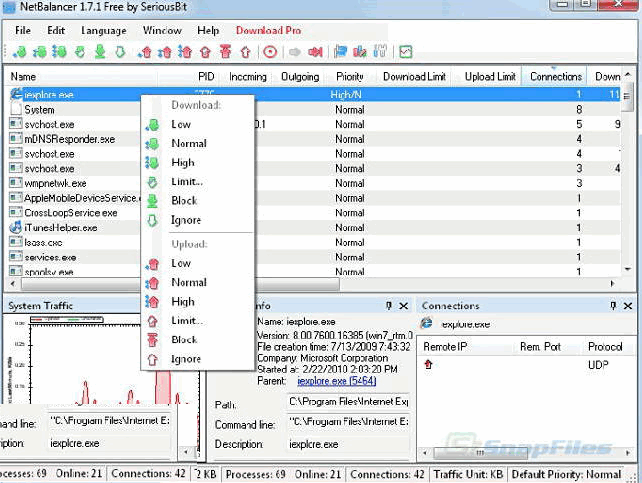
Task: Open the Window menu
Action: 162,30
